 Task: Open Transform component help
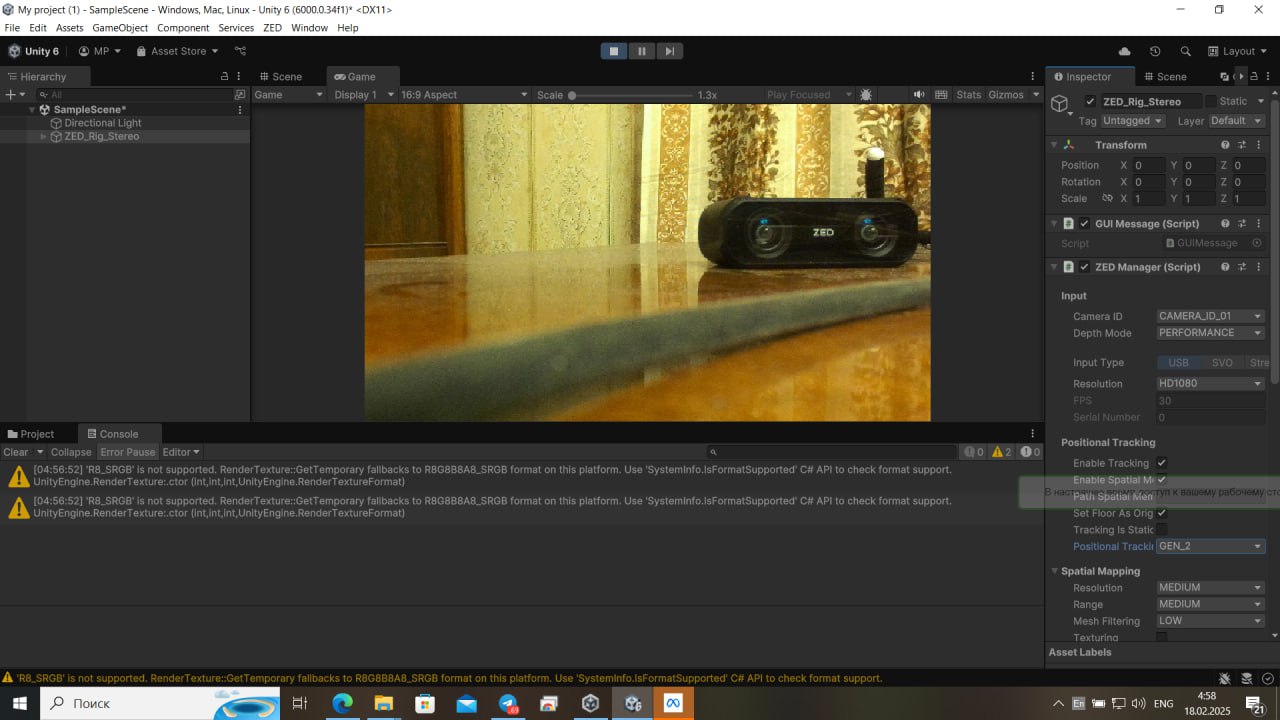(1225, 145)
